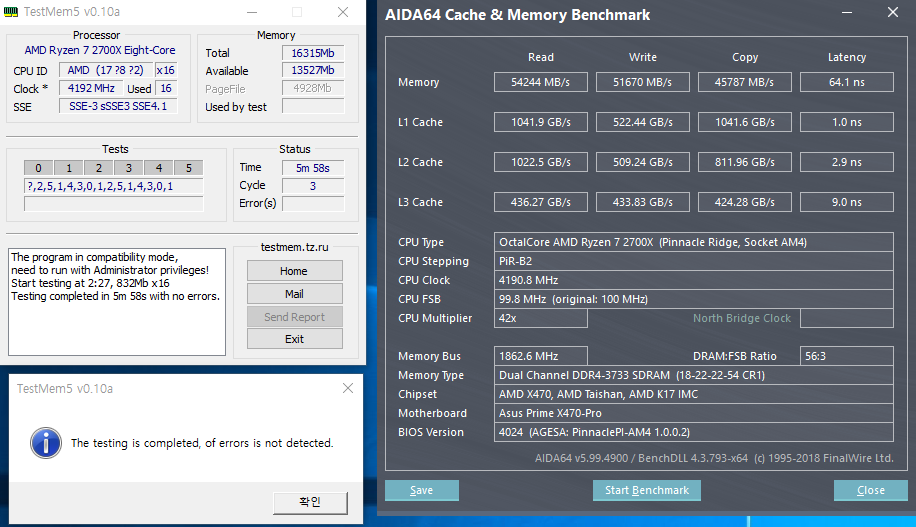Click Memory Latency value 64.1 ns
This screenshot has height=527, width=916.
tap(846, 82)
